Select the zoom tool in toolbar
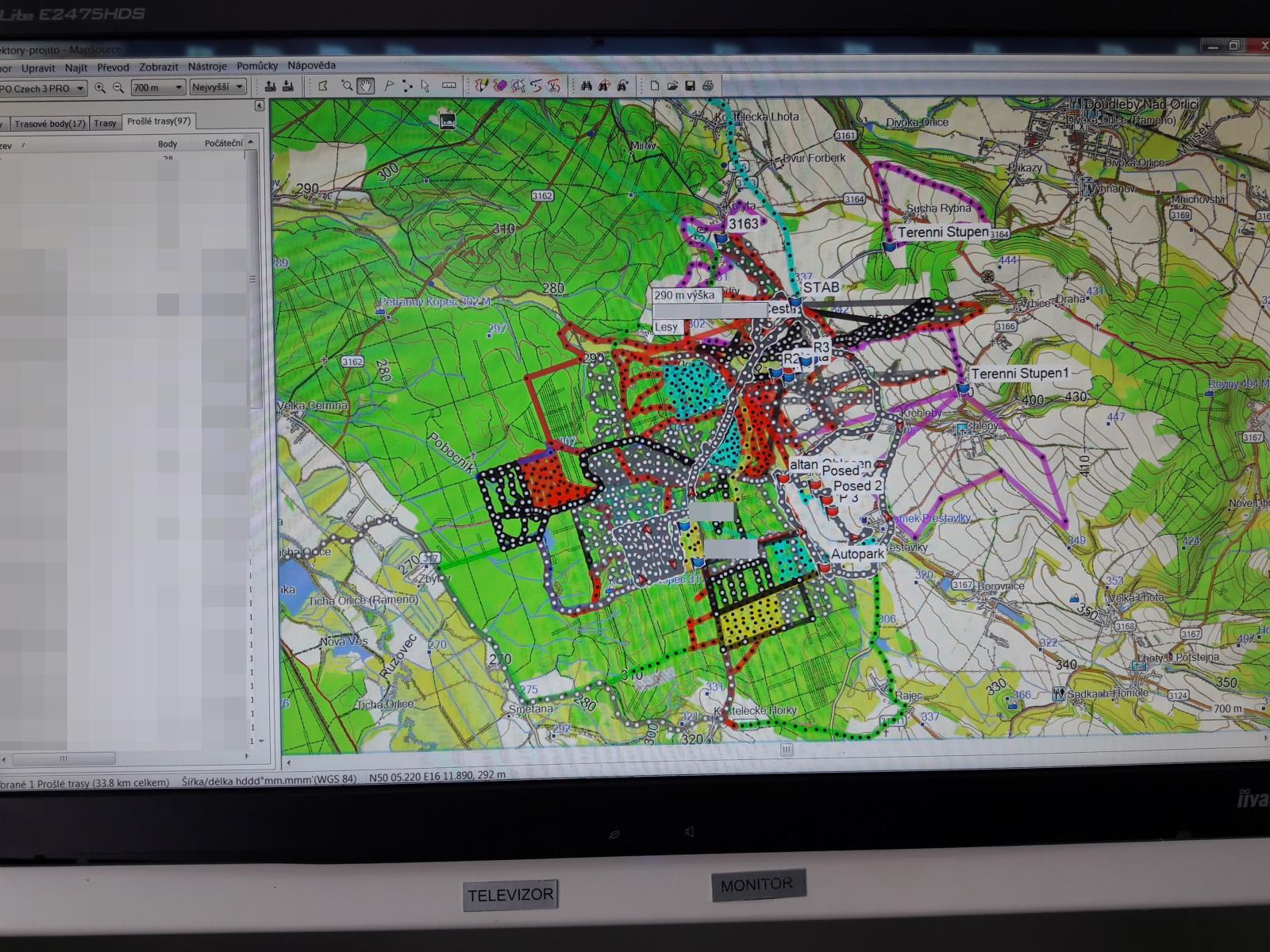This screenshot has height=952, width=1270. 347,86
